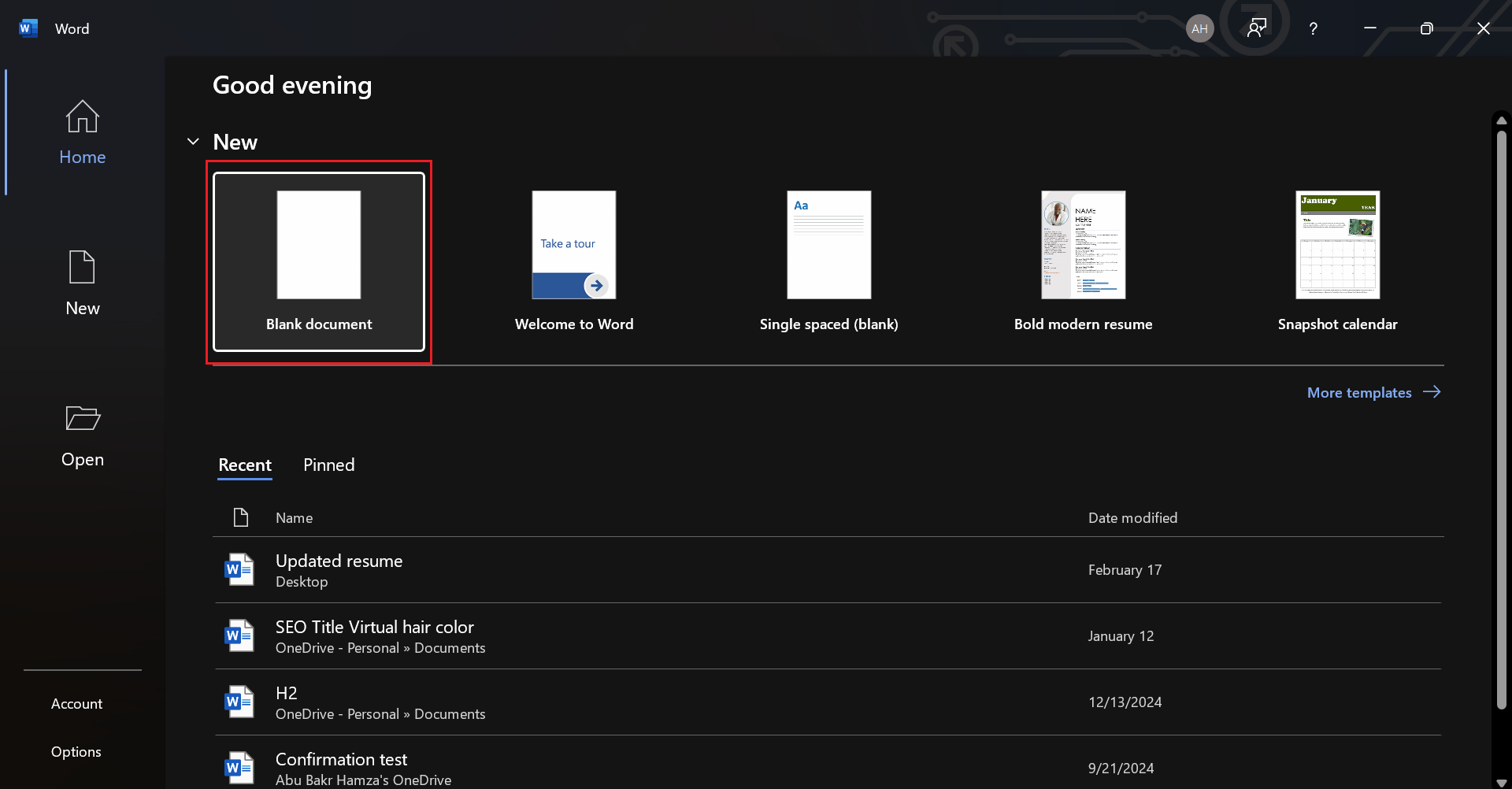Click Word icon beside SEO Title Virtual hair color
This screenshot has width=1512, height=789.
[239, 635]
